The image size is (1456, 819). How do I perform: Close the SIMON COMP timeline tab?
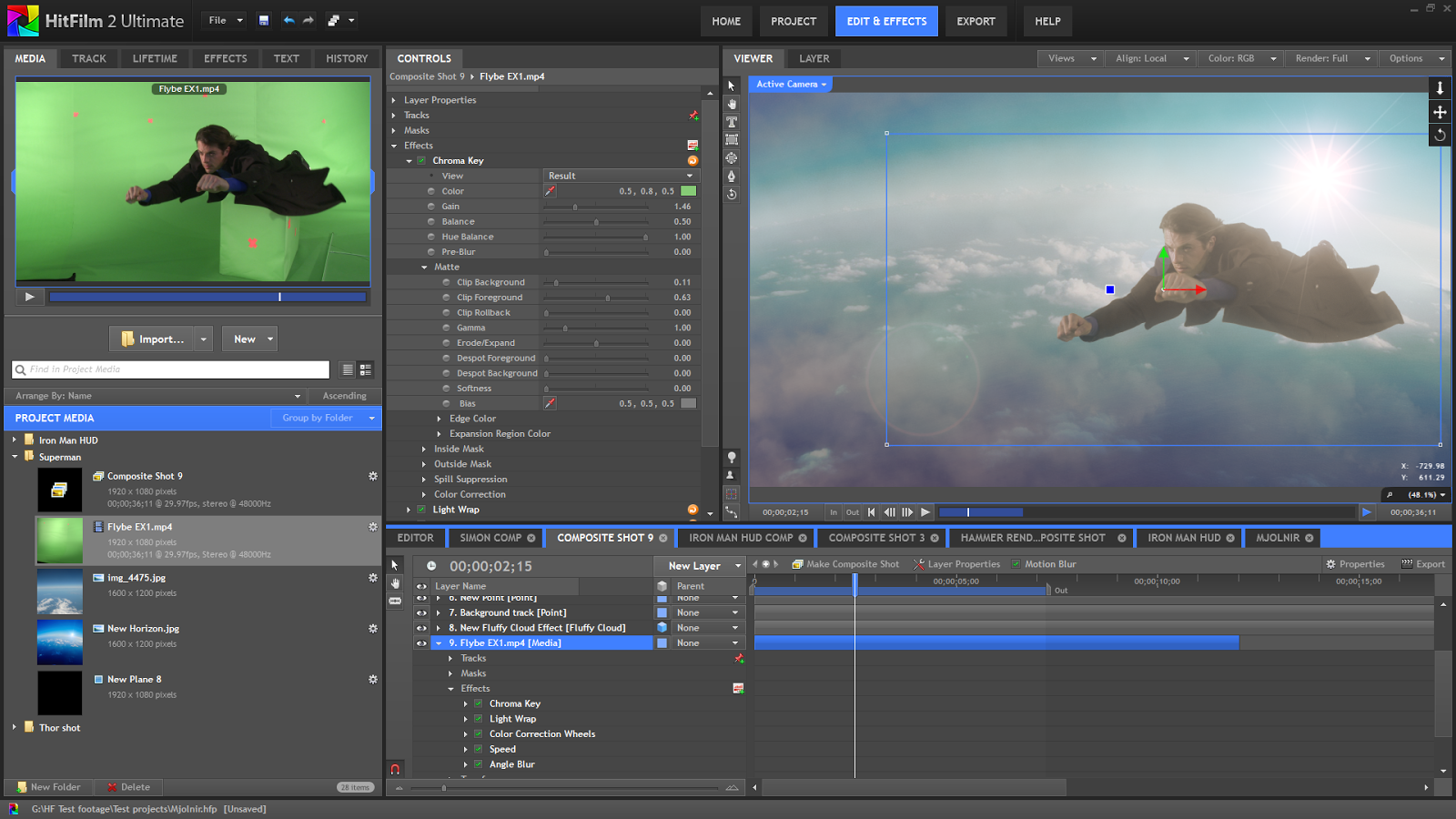[531, 538]
